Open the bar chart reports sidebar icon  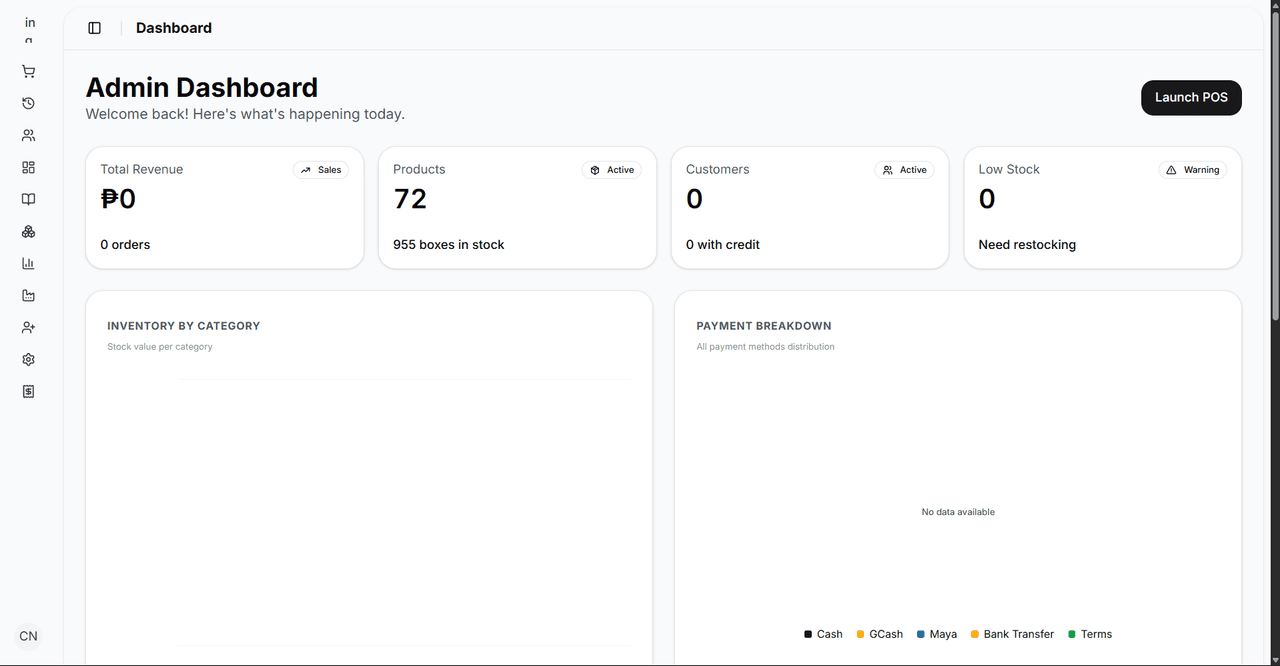[28, 263]
